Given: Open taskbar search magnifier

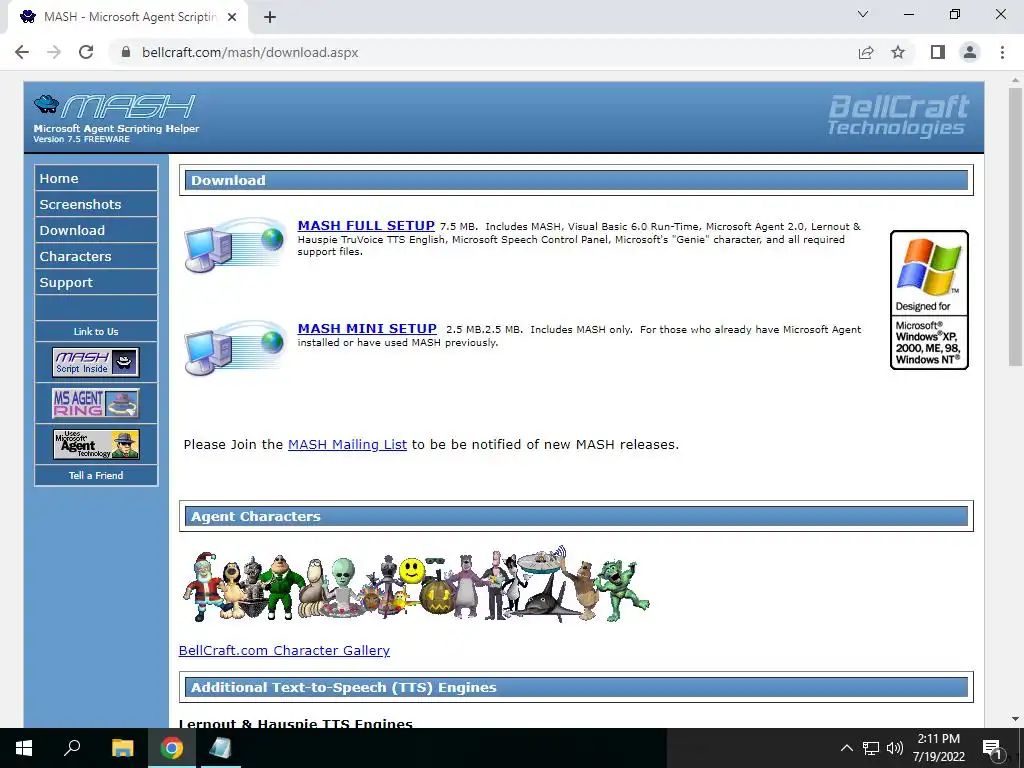Looking at the screenshot, I should (72, 748).
